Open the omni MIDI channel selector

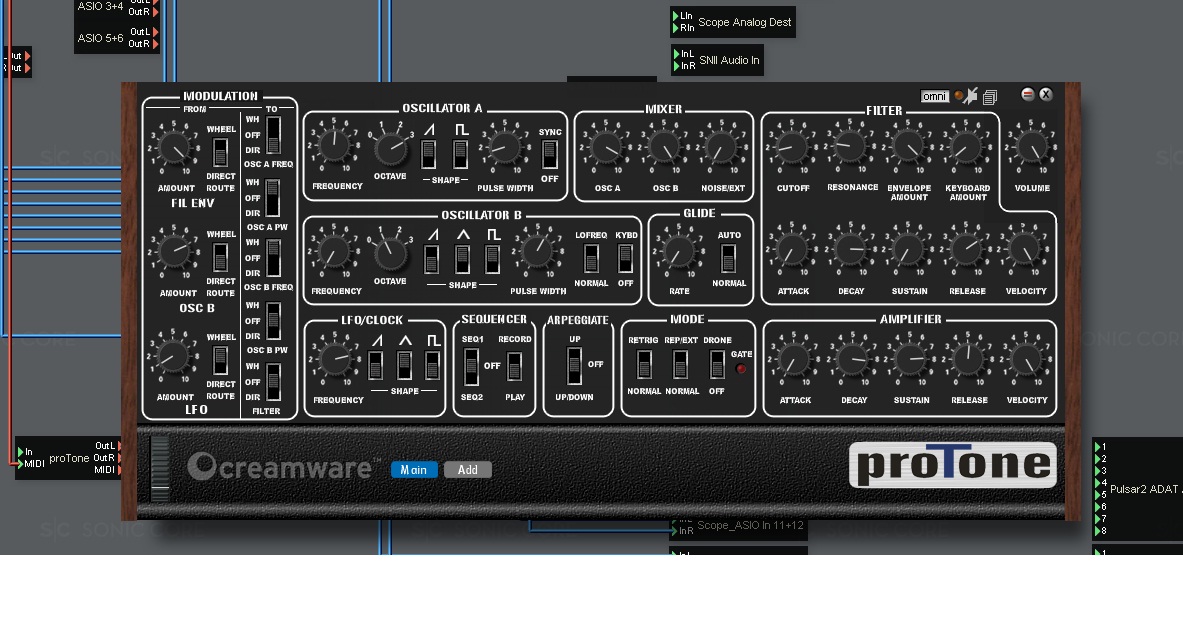(934, 96)
